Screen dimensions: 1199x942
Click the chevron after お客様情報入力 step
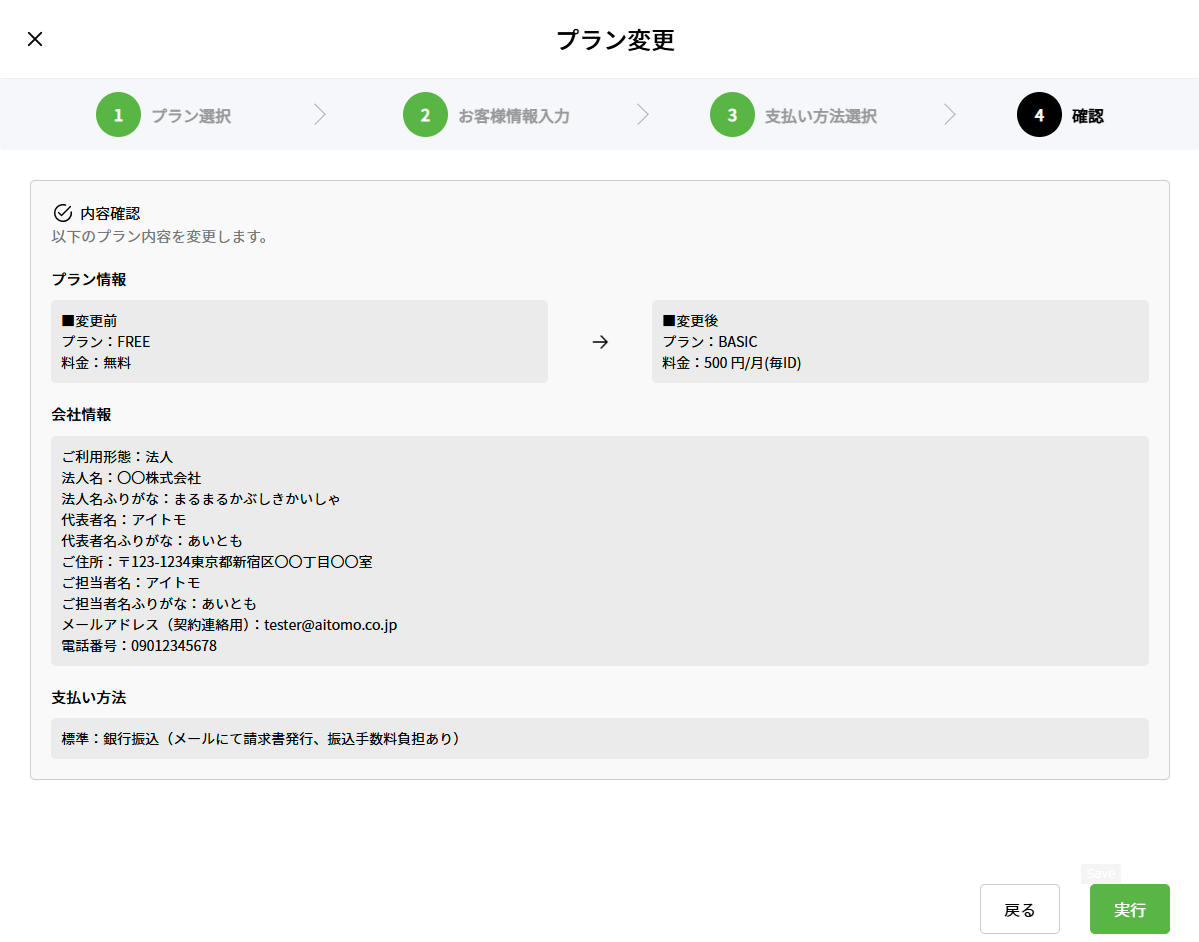coord(643,115)
